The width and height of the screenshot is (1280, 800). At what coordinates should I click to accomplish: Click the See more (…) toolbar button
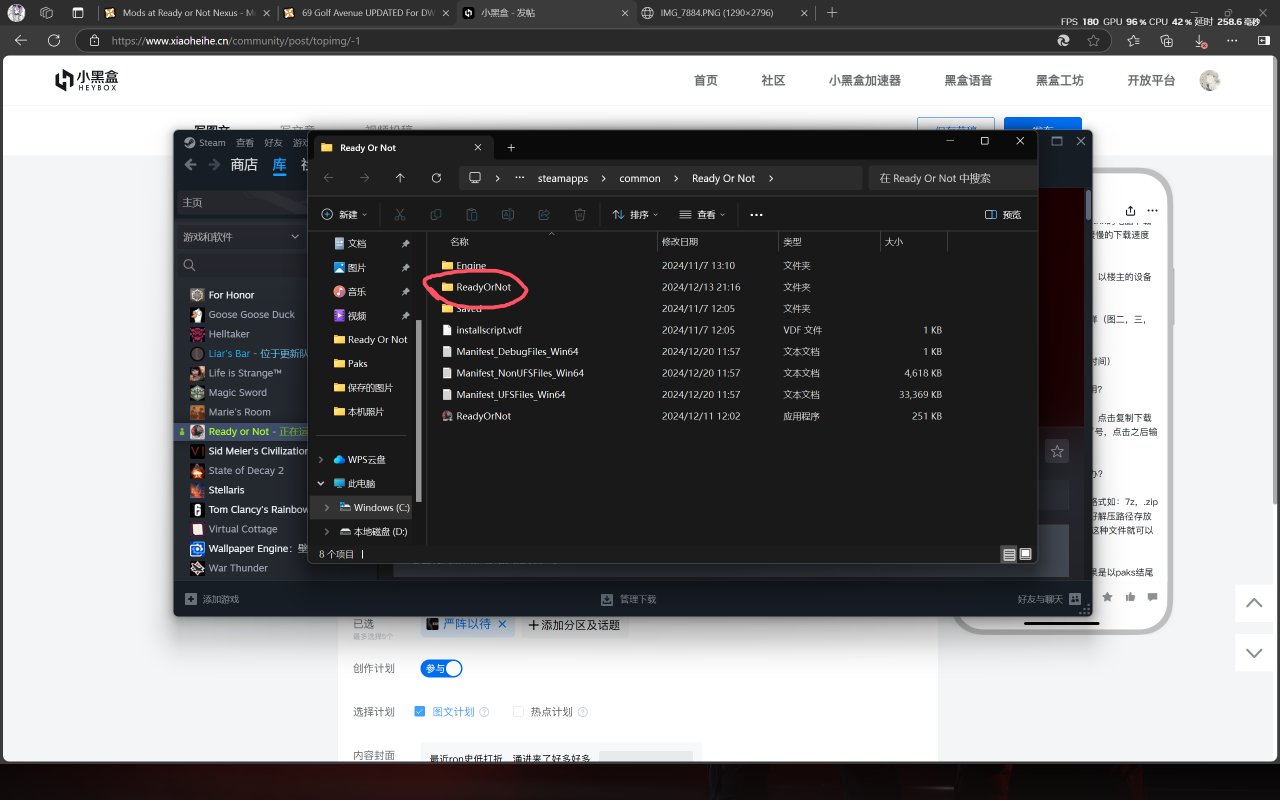point(756,215)
